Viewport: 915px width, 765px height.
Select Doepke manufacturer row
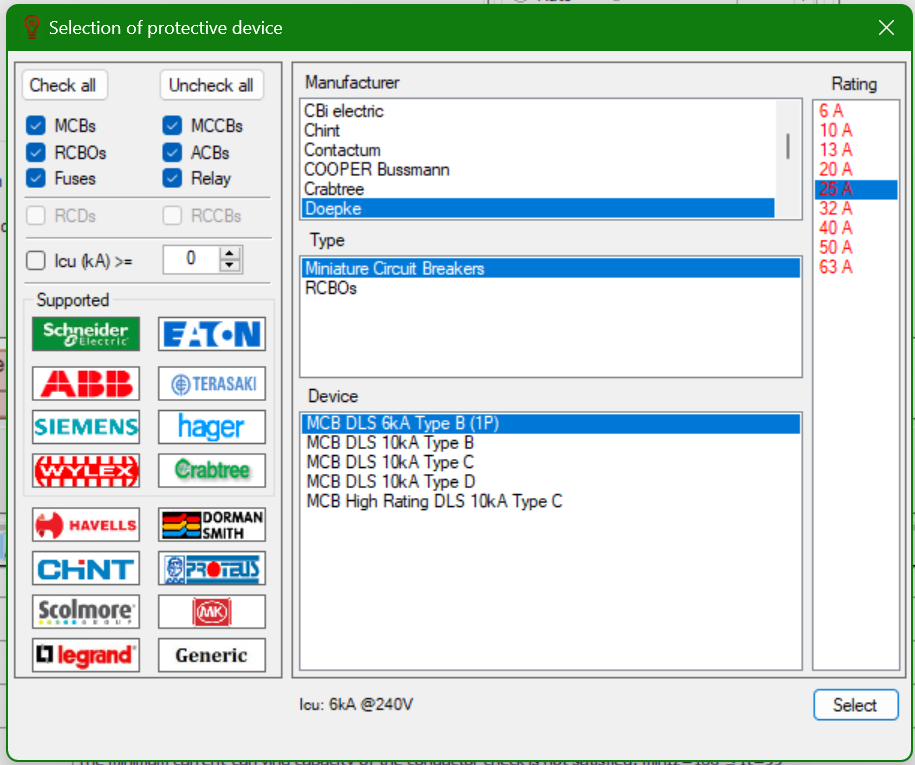click(538, 208)
